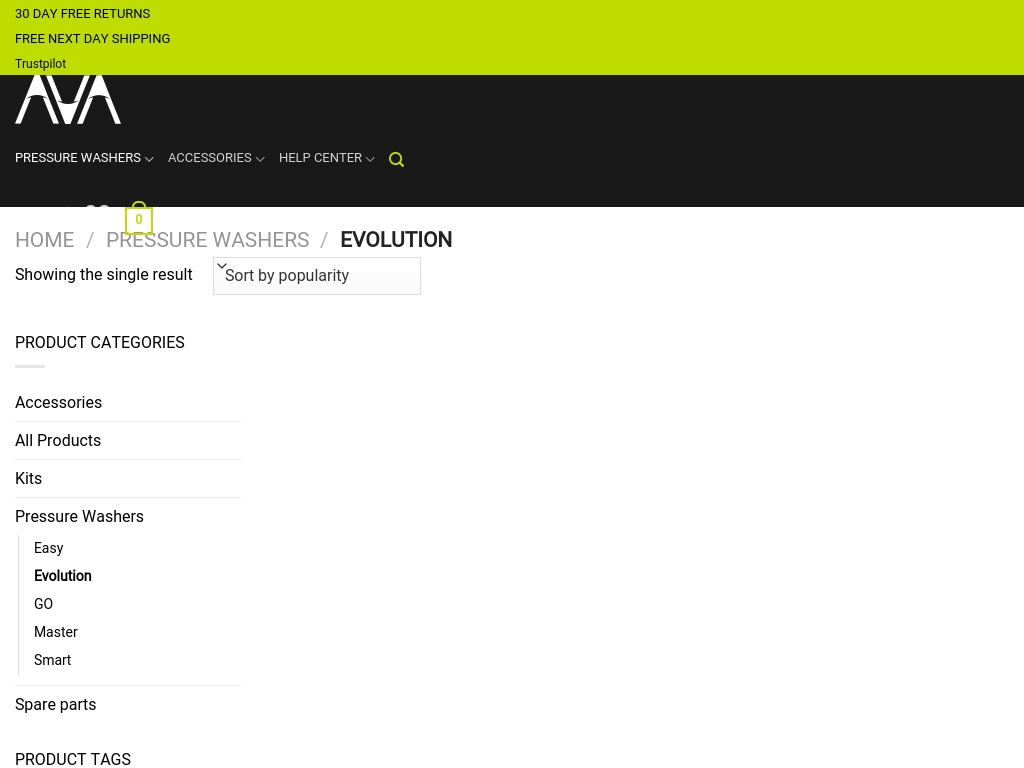The height and width of the screenshot is (768, 1024).
Task: Open the Sort by popularity dropdown
Action: click(316, 276)
